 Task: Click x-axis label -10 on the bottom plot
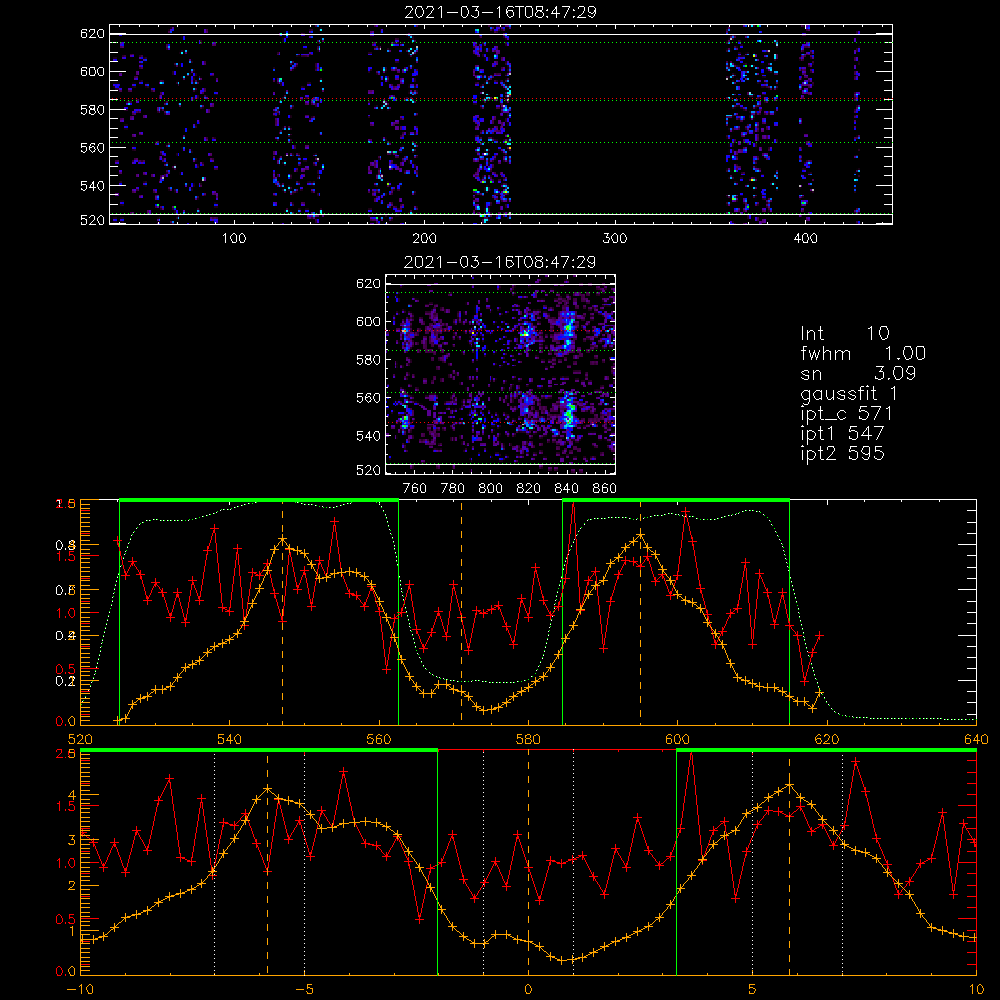click(80, 990)
